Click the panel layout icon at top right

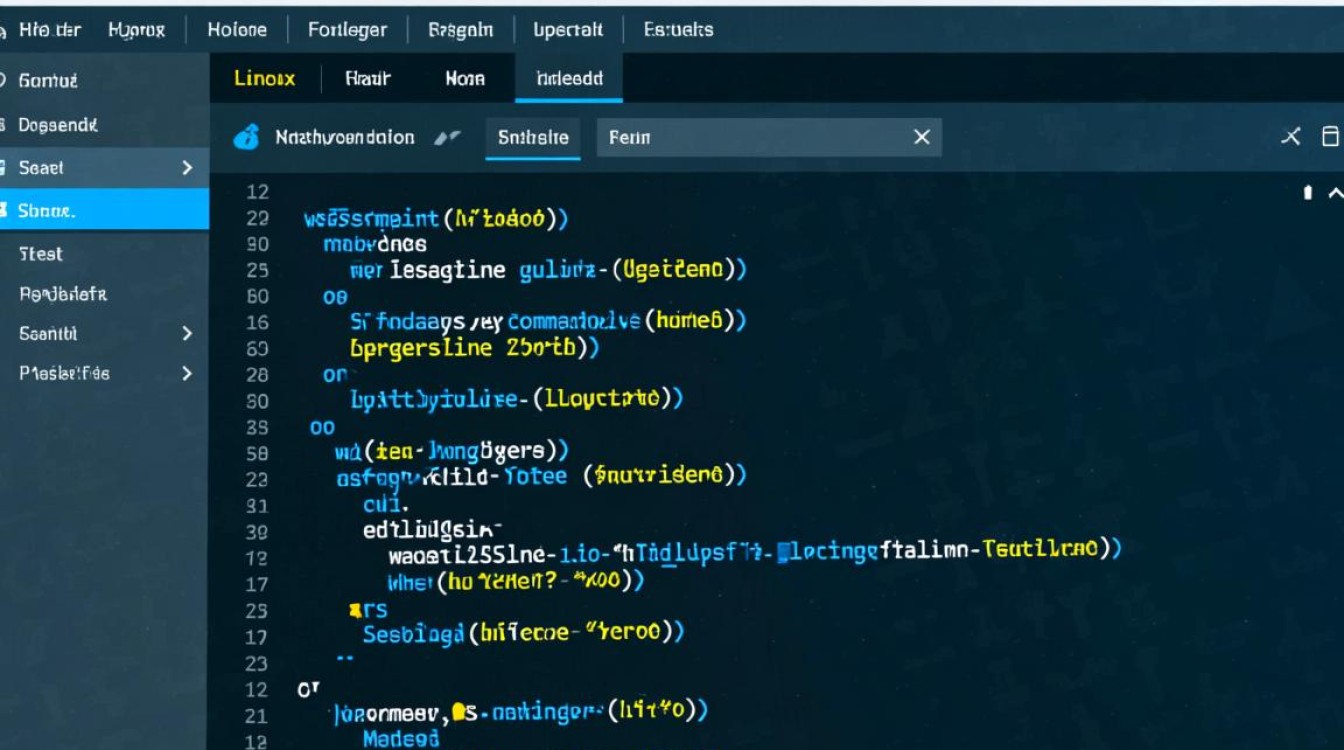1330,137
